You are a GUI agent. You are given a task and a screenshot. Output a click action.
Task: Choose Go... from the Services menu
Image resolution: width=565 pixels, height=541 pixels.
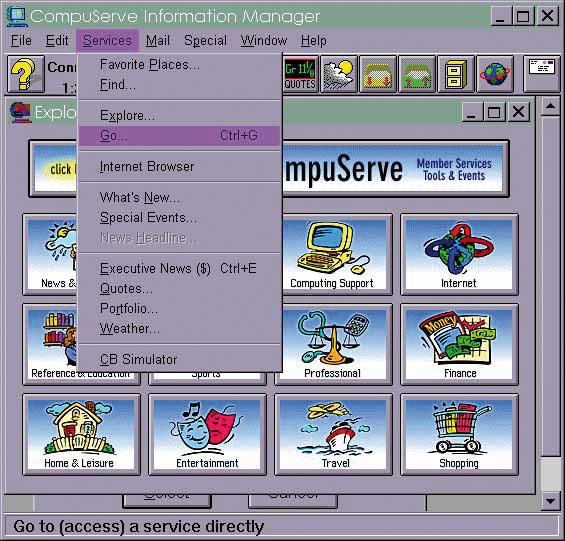[x=179, y=136]
